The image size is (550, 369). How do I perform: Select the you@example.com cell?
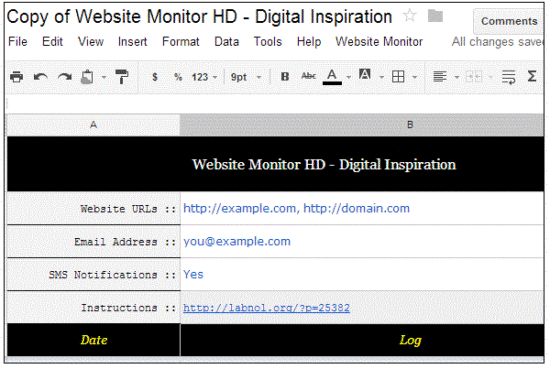362,242
